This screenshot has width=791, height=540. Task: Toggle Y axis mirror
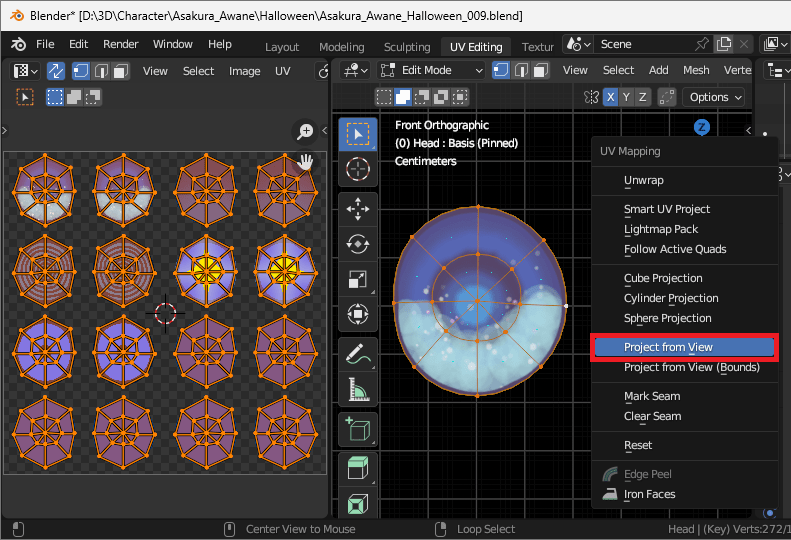point(627,97)
